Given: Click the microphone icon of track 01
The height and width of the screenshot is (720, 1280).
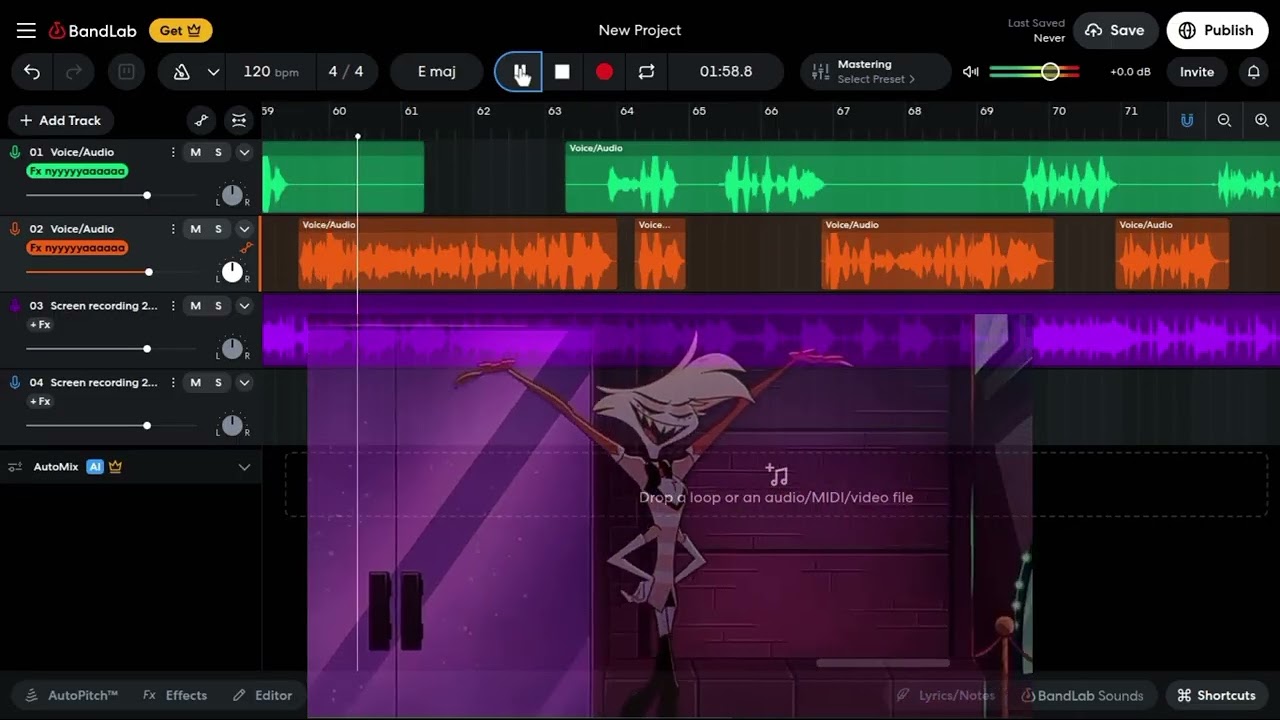Looking at the screenshot, I should click(x=15, y=152).
